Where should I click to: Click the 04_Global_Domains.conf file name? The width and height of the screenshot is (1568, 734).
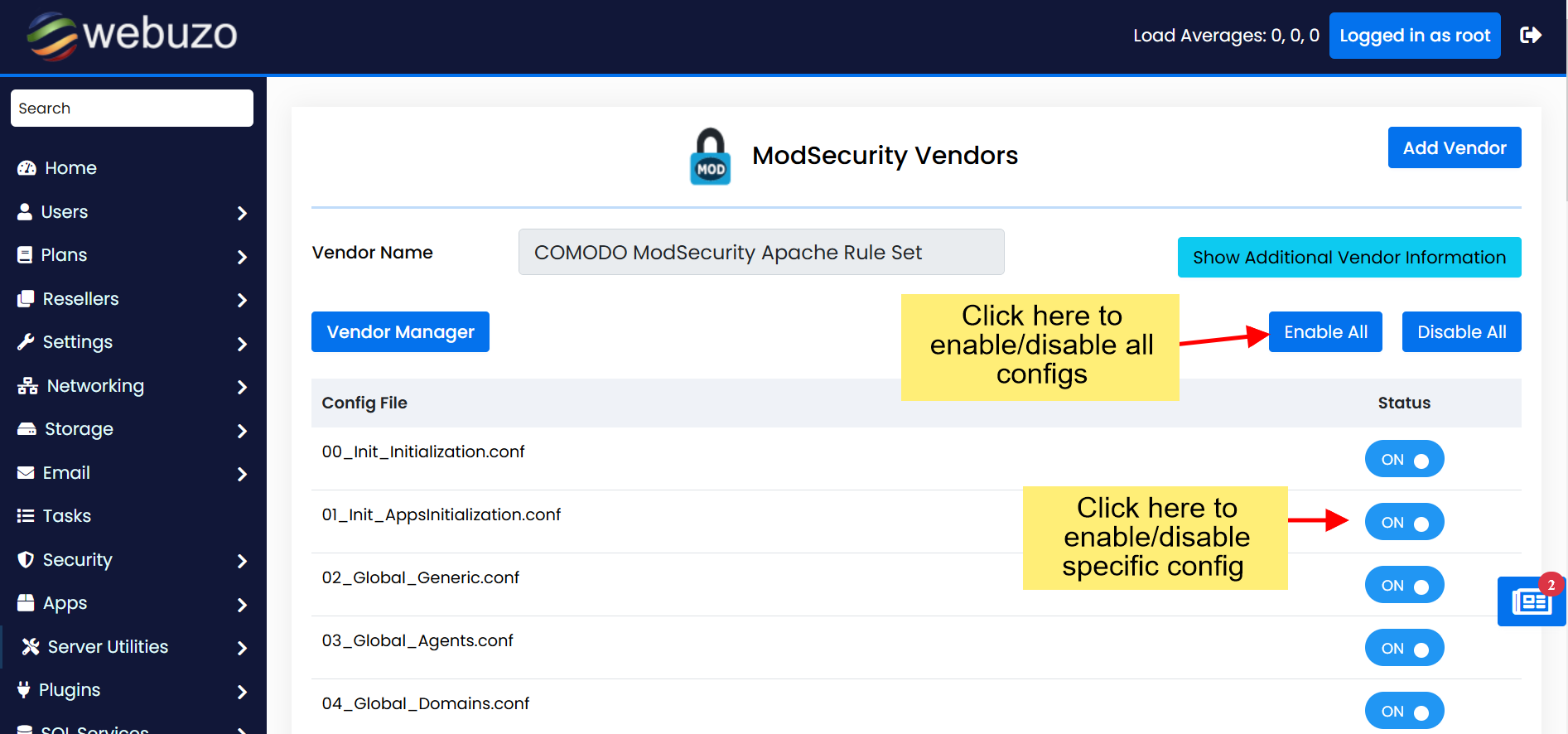426,703
